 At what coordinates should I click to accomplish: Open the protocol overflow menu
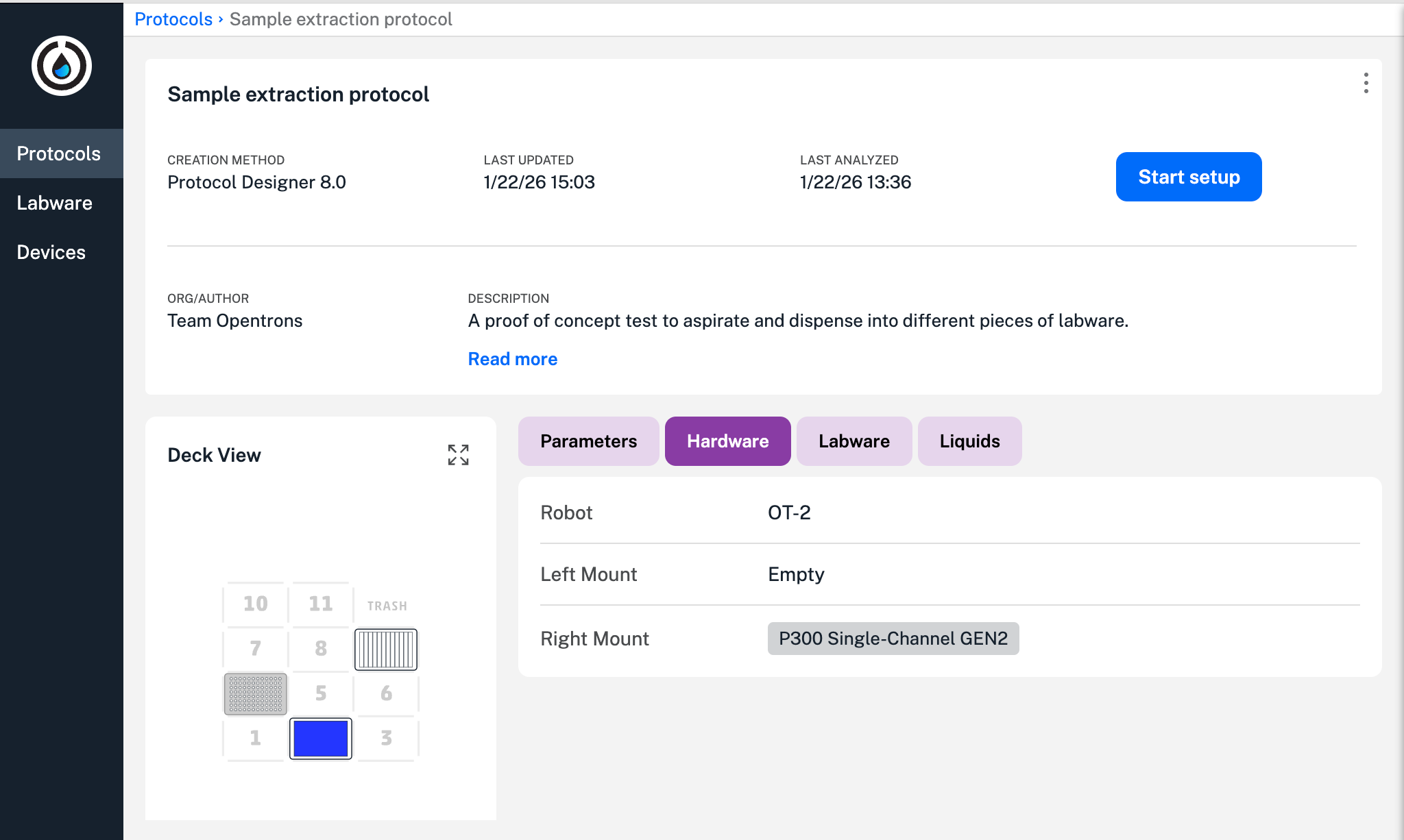click(1366, 84)
